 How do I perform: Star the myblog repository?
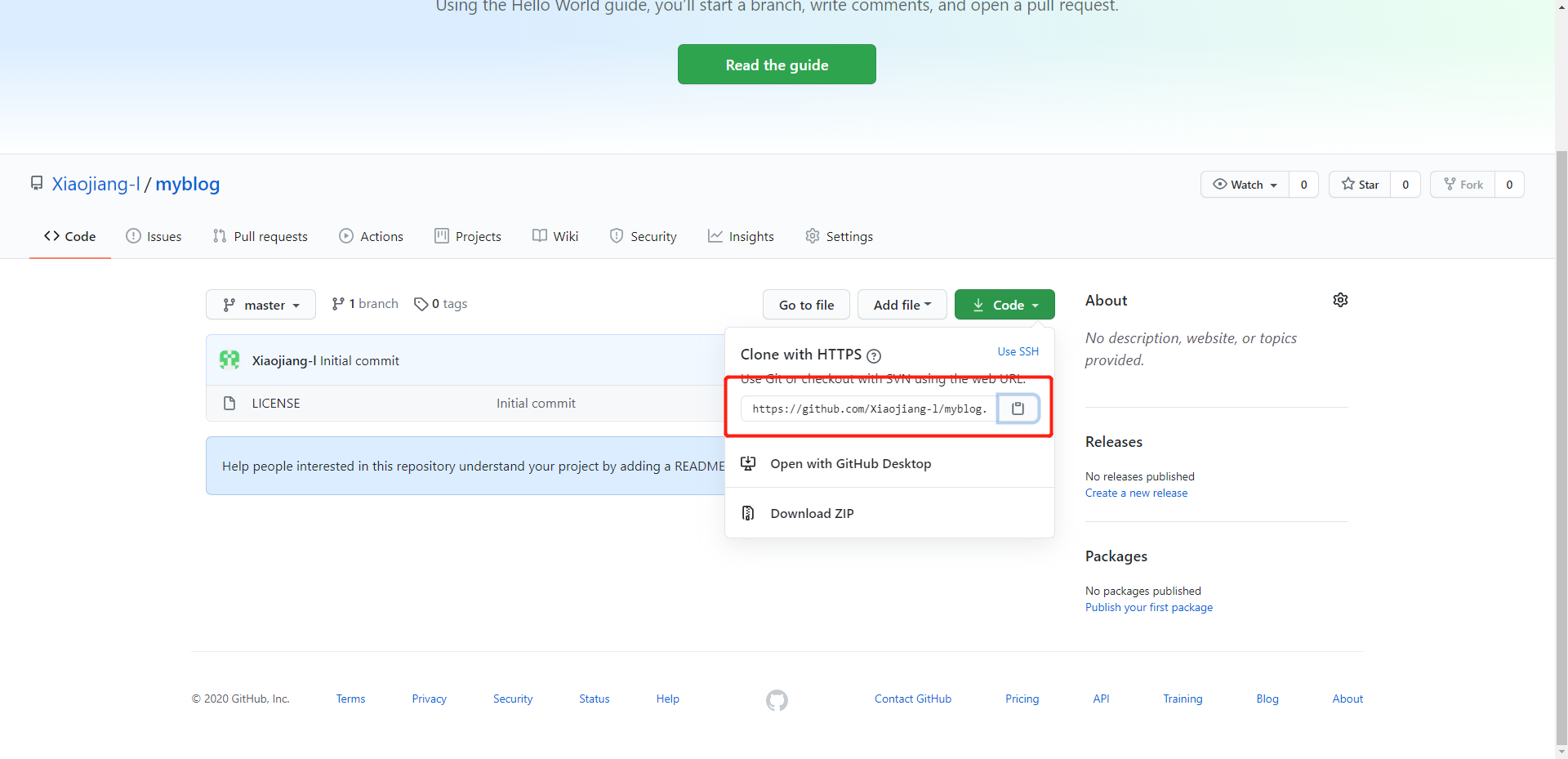pos(1360,185)
